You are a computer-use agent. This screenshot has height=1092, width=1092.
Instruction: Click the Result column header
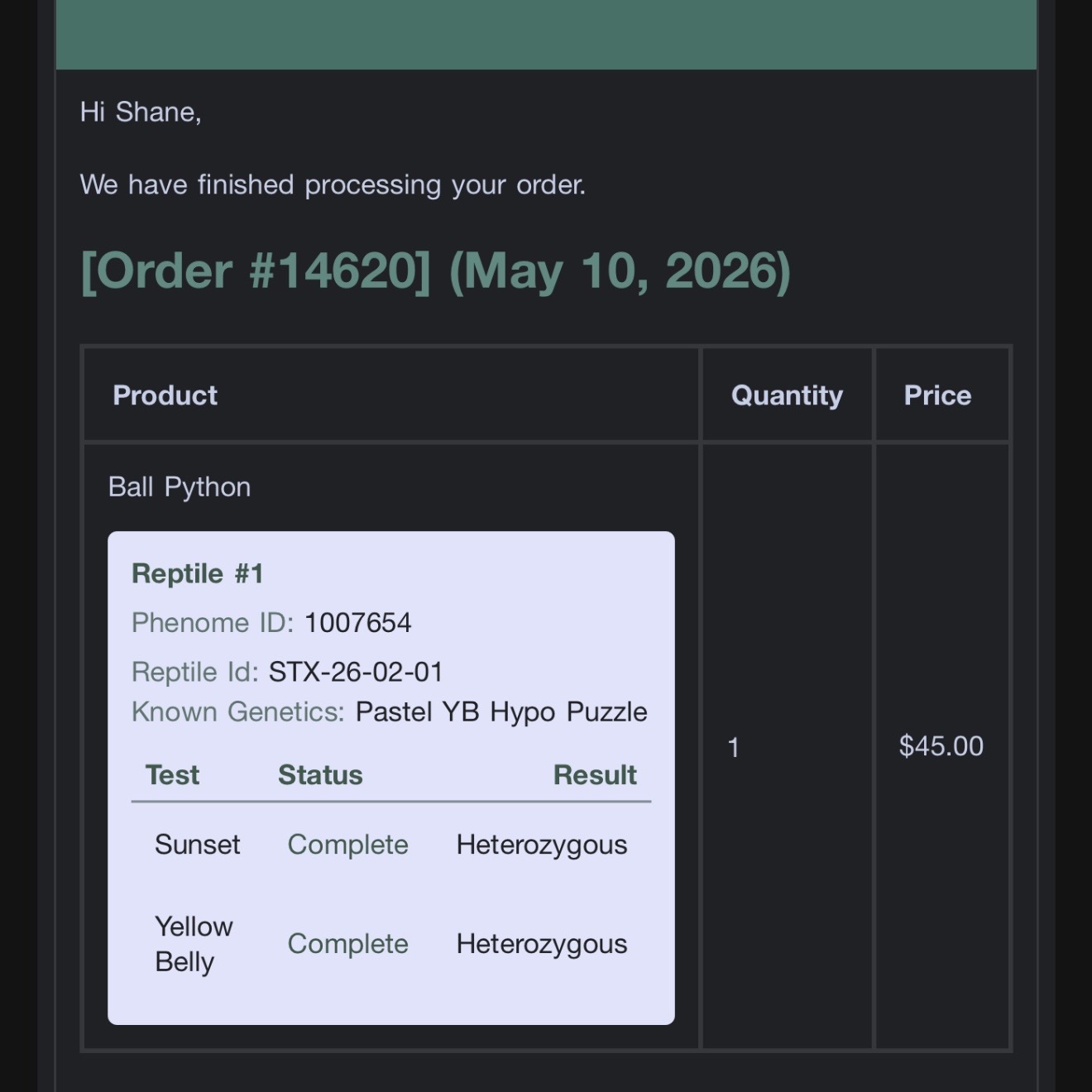coord(595,775)
